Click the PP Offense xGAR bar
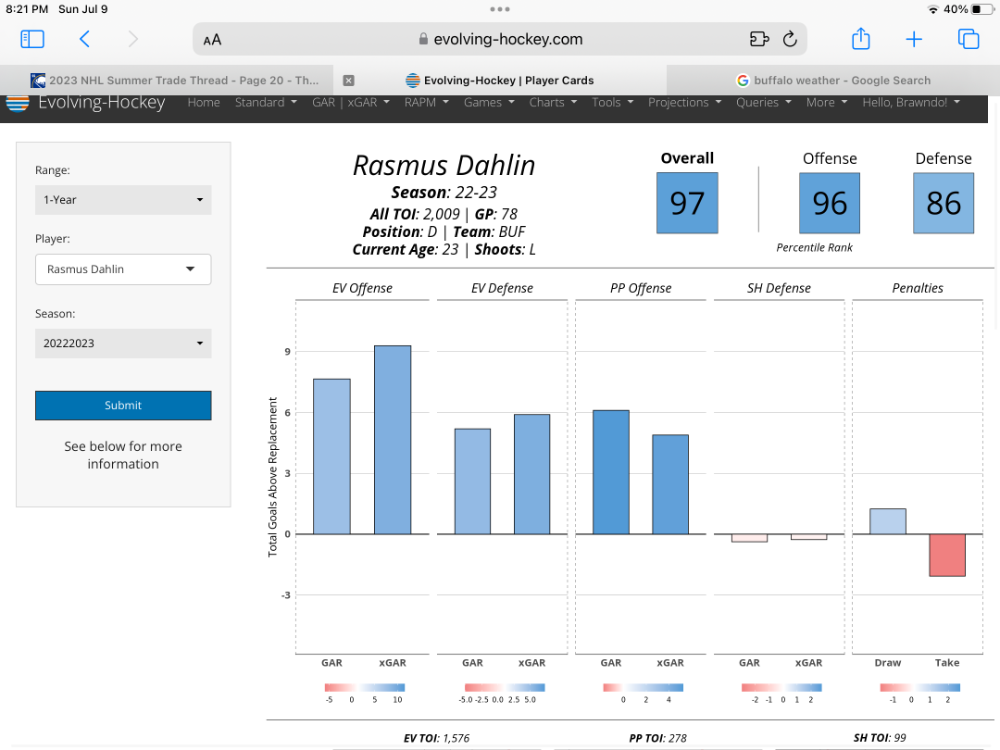This screenshot has width=1000, height=750. pyautogui.click(x=670, y=485)
